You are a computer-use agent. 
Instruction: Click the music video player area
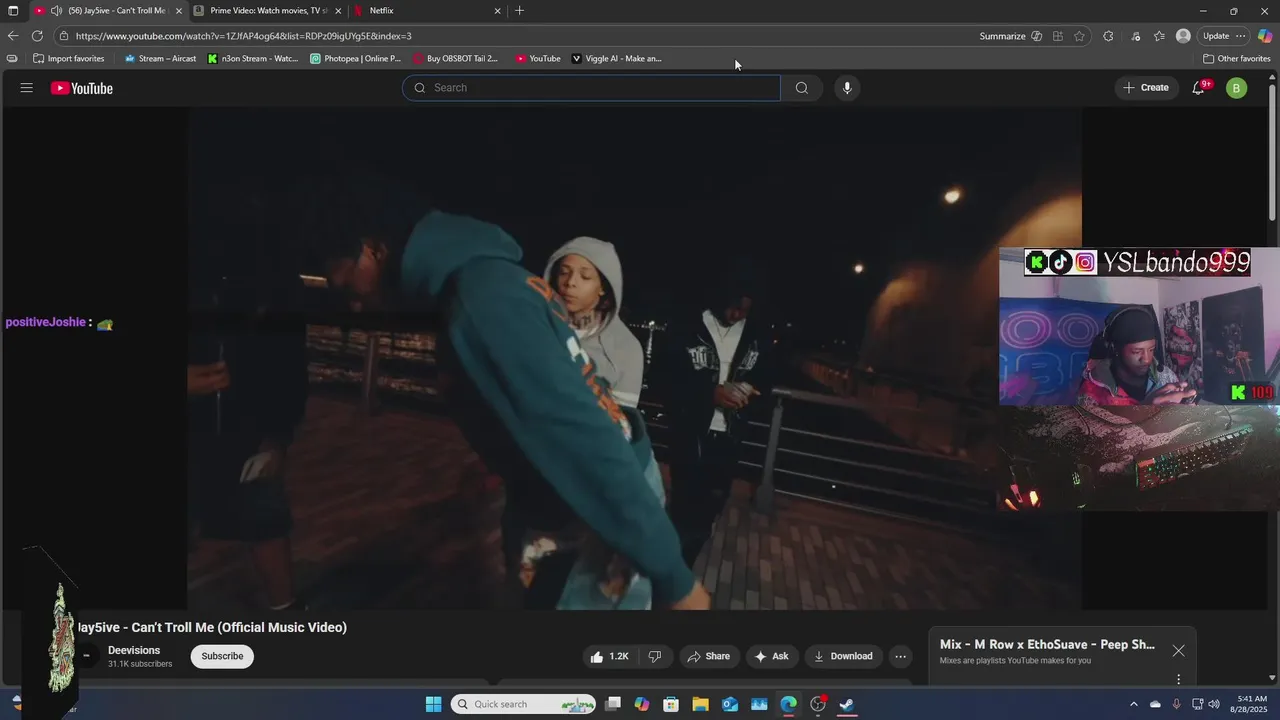pyautogui.click(x=634, y=359)
